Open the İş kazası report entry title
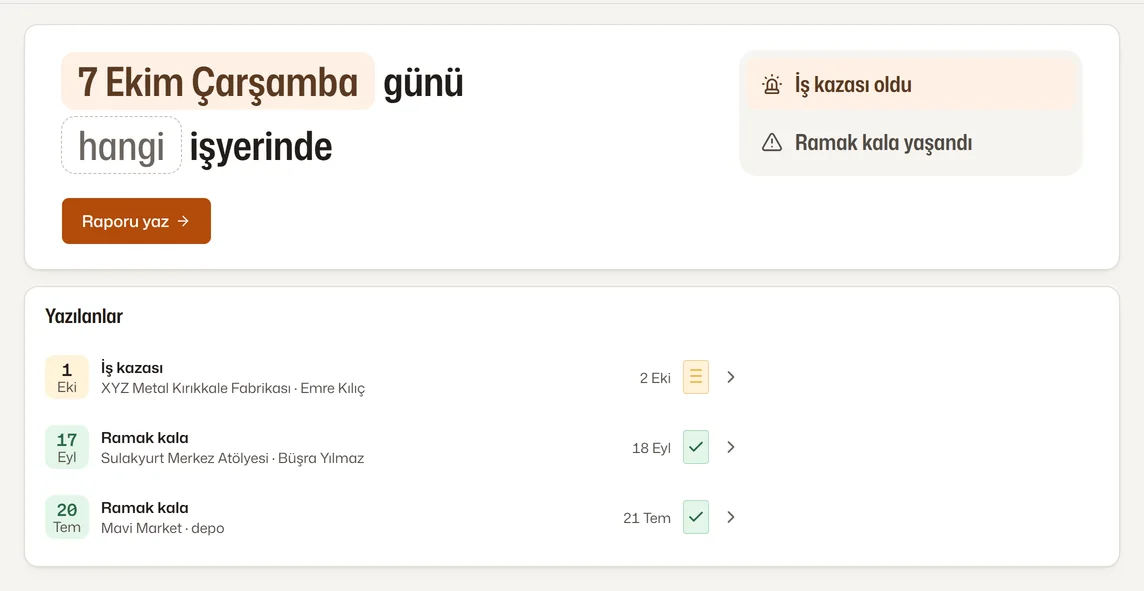This screenshot has width=1144, height=591. click(x=132, y=368)
